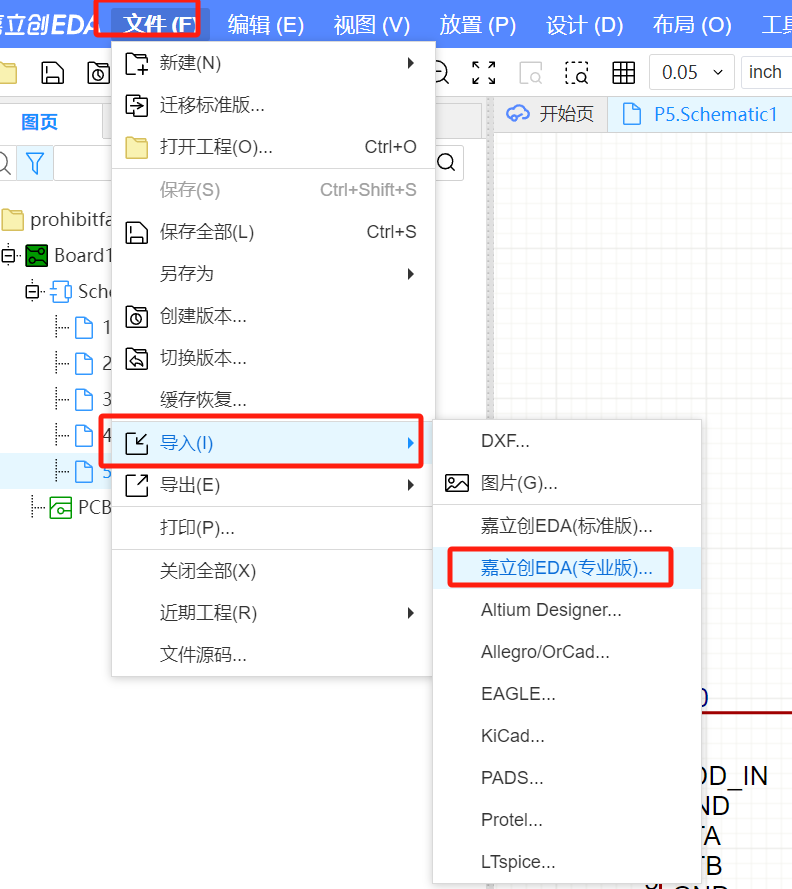792x889 pixels.
Task: Toggle the grid display icon
Action: (x=624, y=73)
